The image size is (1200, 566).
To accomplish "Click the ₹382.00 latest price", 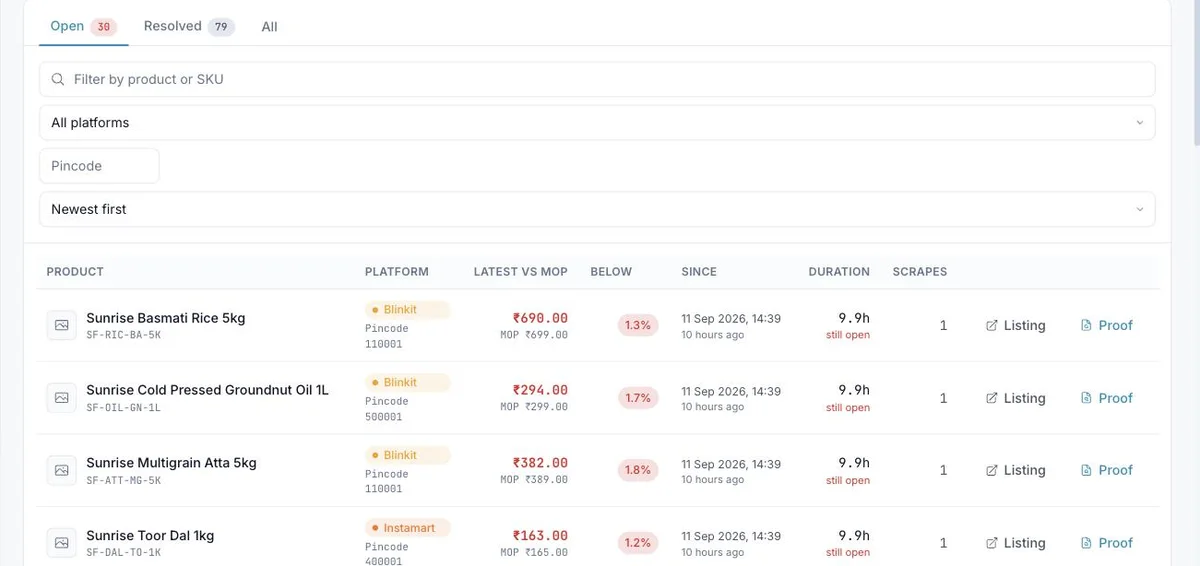I will tap(540, 463).
